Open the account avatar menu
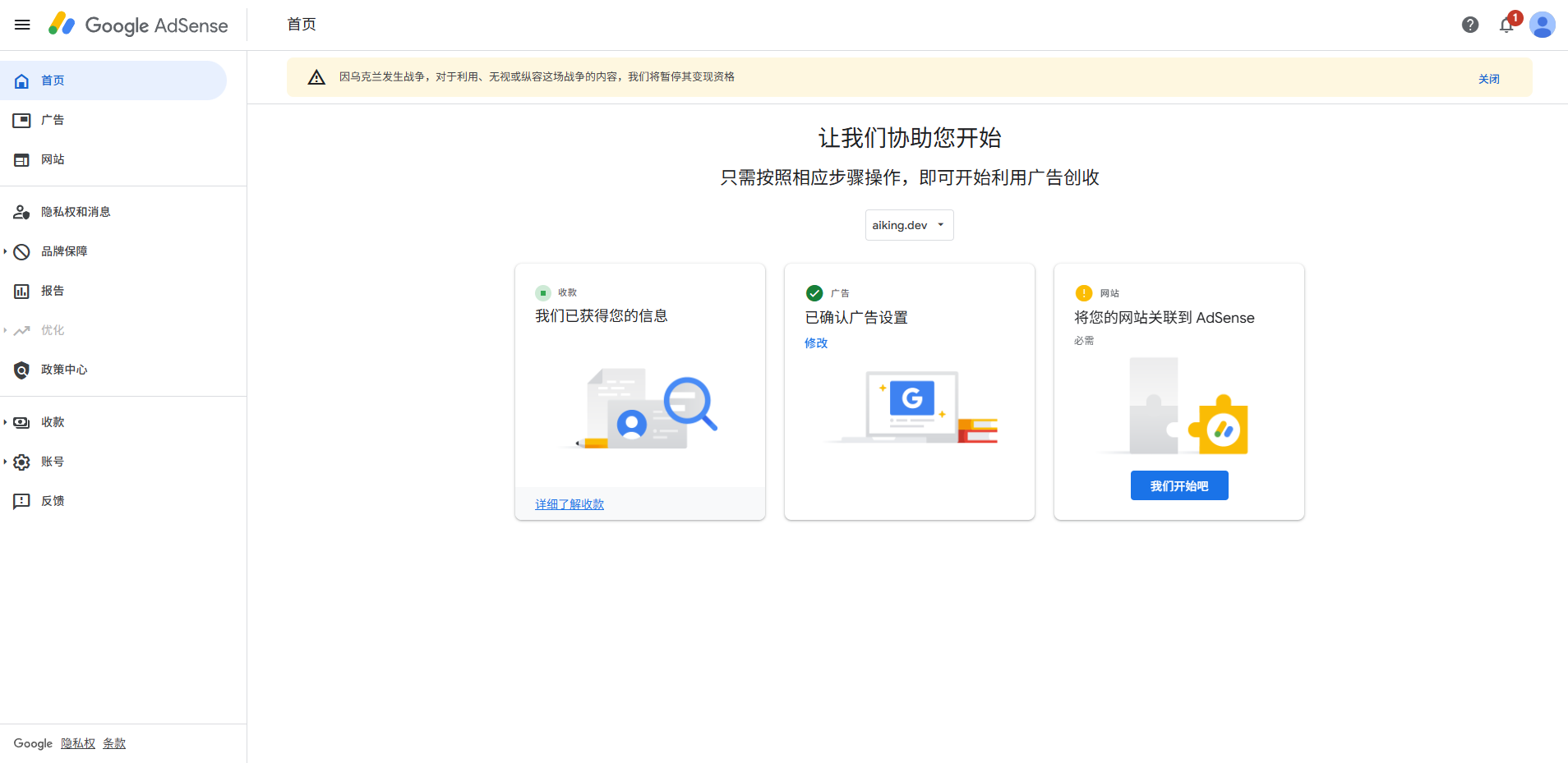This screenshot has width=1568, height=763. [x=1542, y=25]
